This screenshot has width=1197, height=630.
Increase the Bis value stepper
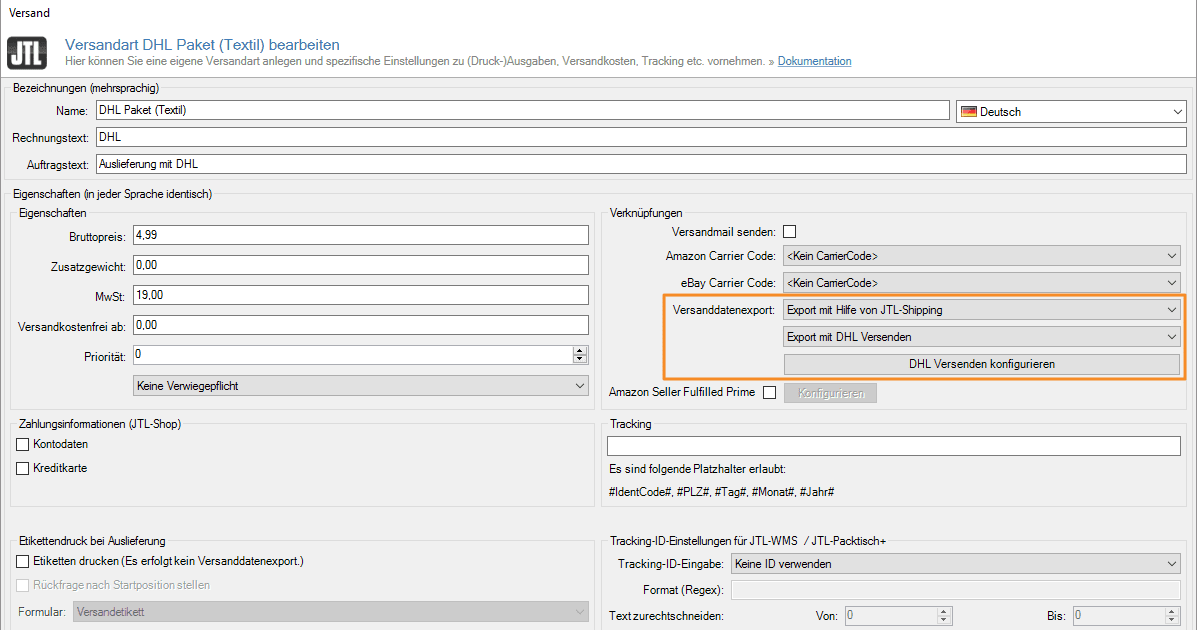[1173, 611]
